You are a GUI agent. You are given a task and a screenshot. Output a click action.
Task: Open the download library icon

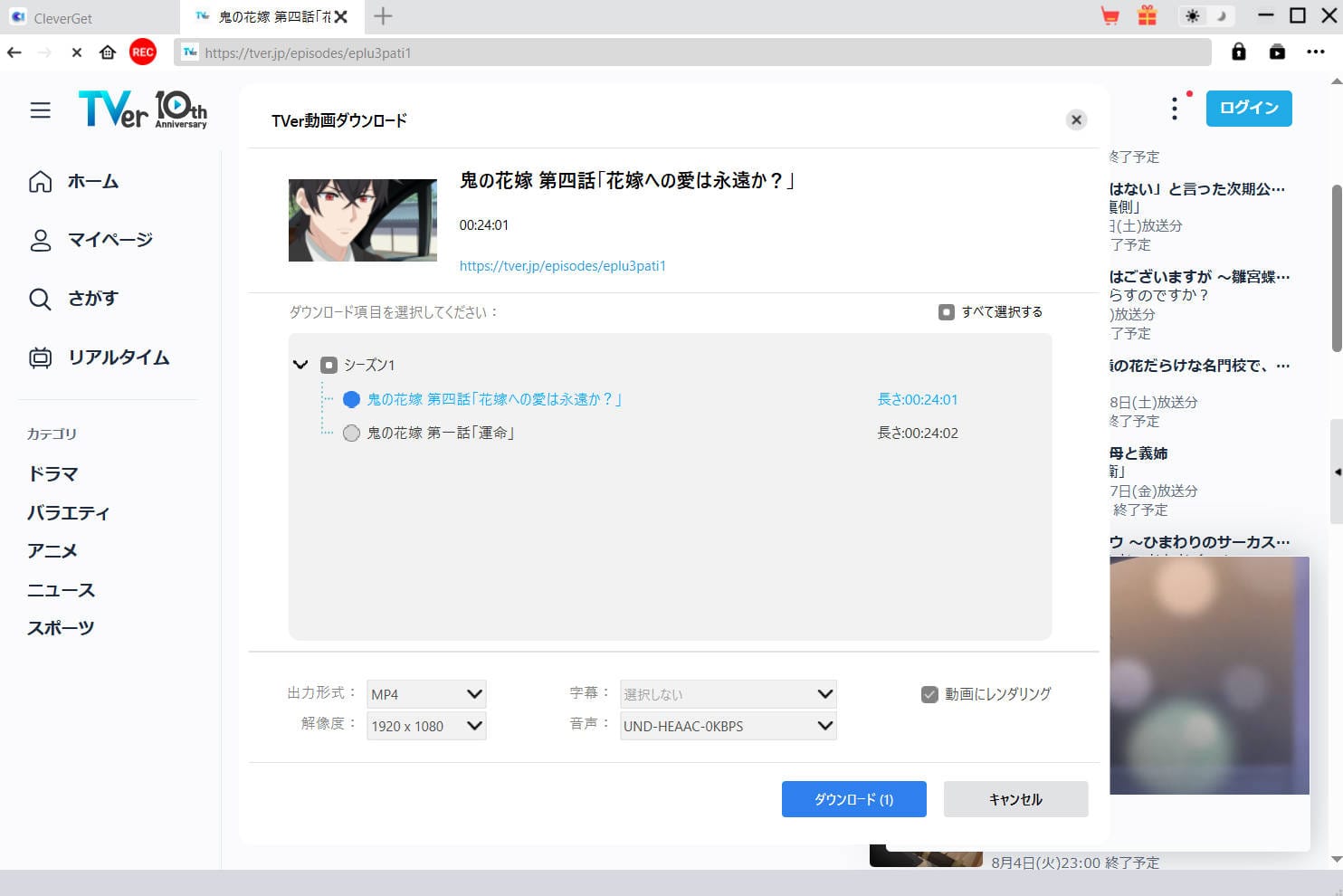pos(1277,52)
